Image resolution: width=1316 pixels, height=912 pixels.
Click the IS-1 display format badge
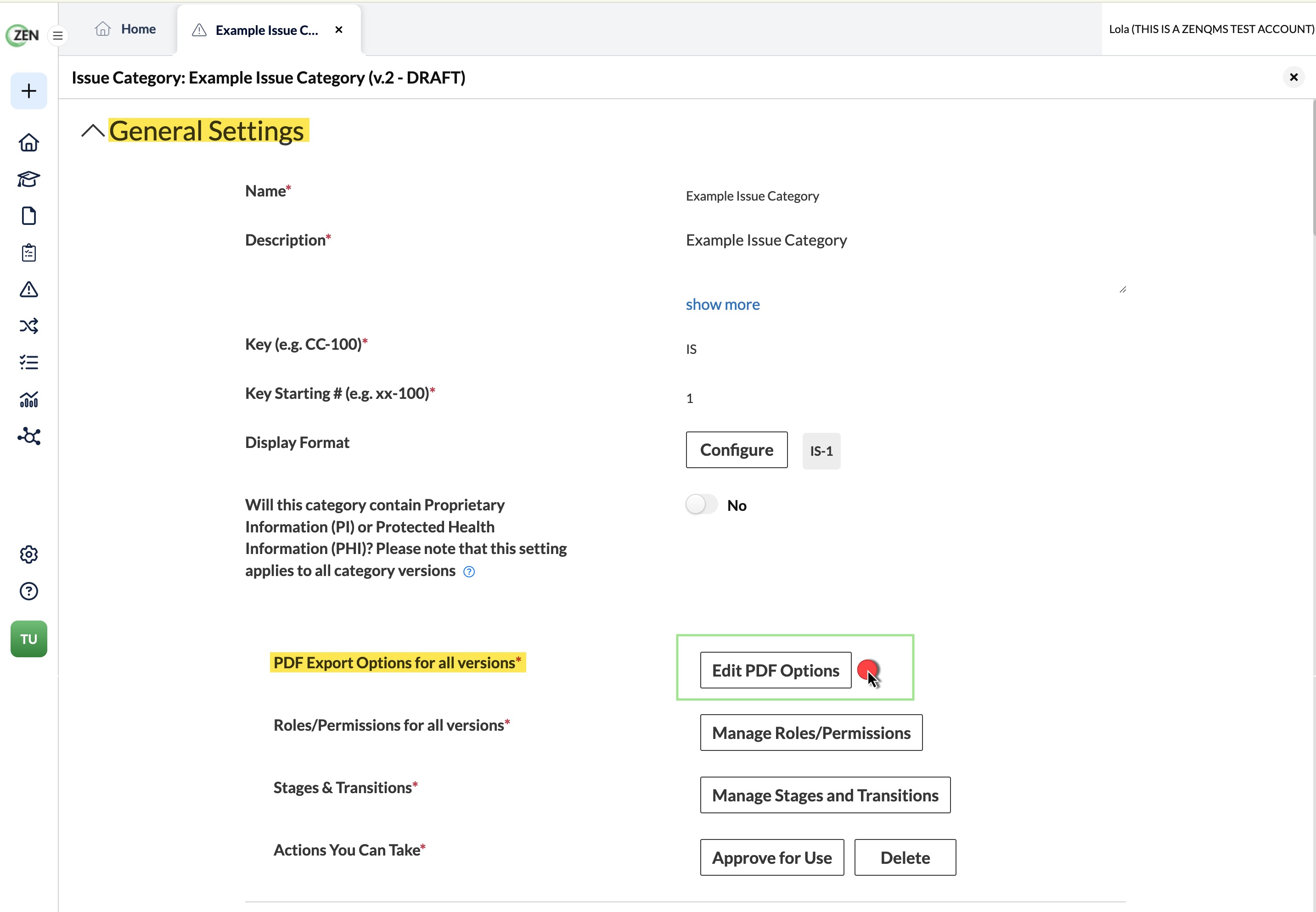tap(821, 451)
